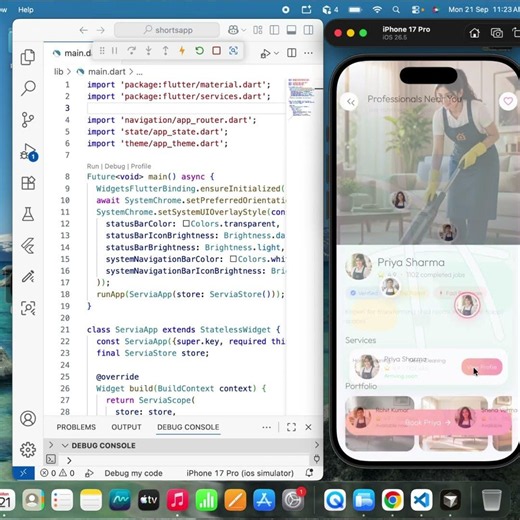Open the Copilot chat dropdown
This screenshot has height=520, width=520.
click(x=244, y=30)
